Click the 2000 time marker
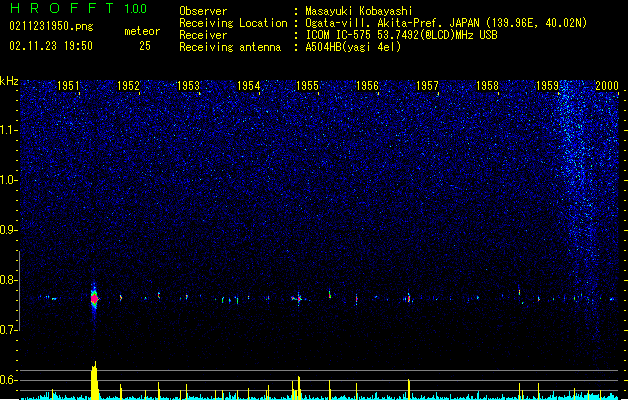629x400 pixels. [x=607, y=85]
